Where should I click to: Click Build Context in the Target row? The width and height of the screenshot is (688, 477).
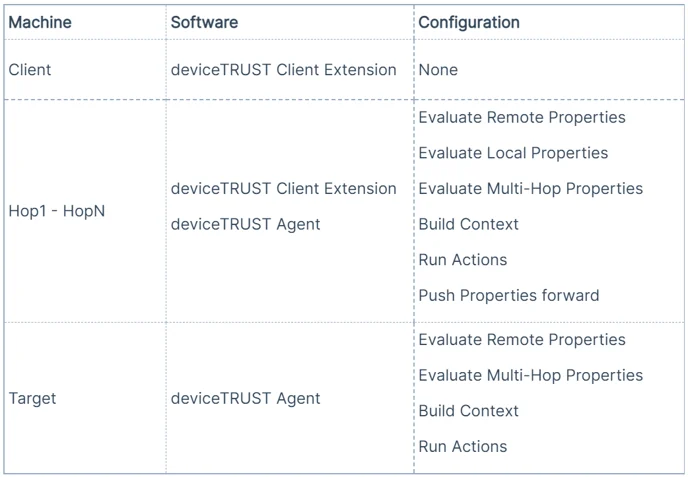[x=468, y=411]
